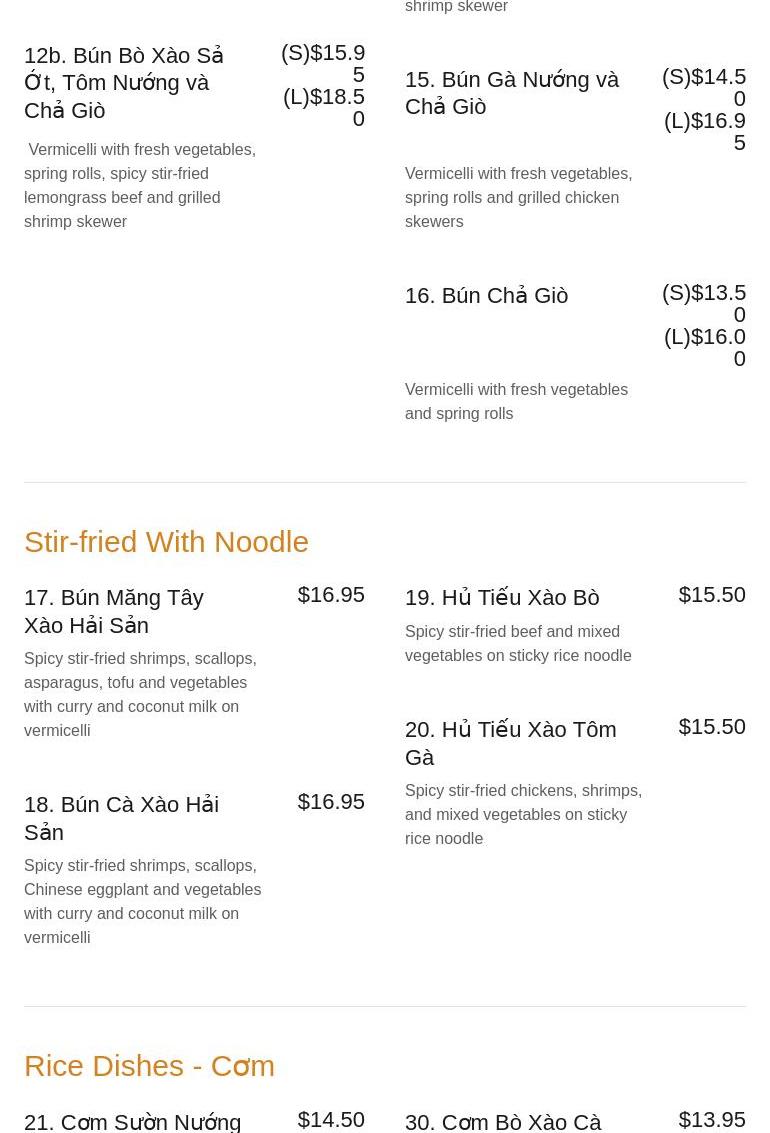770x1133 pixels.
Task: Choose 17. Bún Măng Tây Xào Hải Sản
Action: click(x=114, y=611)
